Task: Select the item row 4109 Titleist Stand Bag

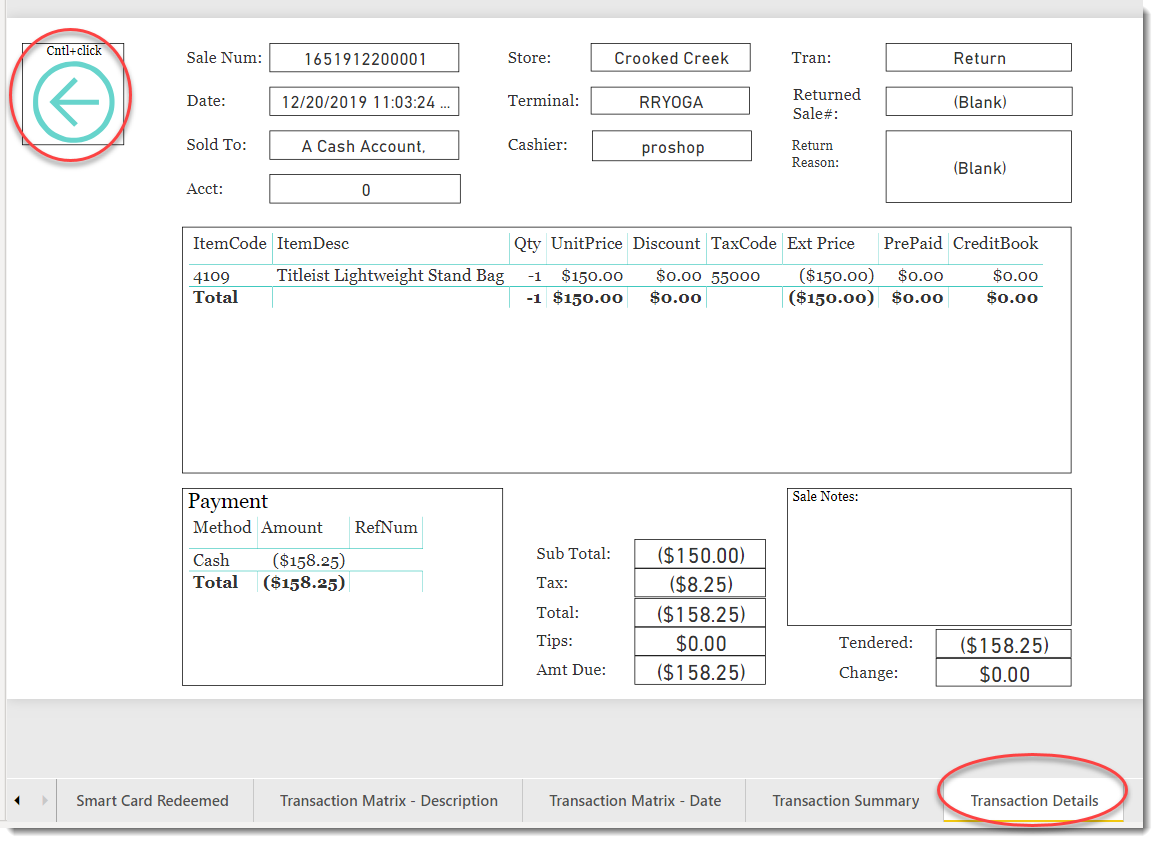Action: point(390,275)
